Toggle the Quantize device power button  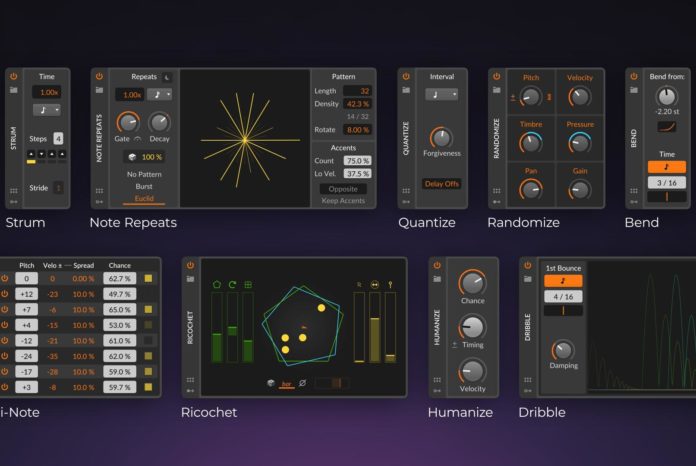click(x=405, y=76)
